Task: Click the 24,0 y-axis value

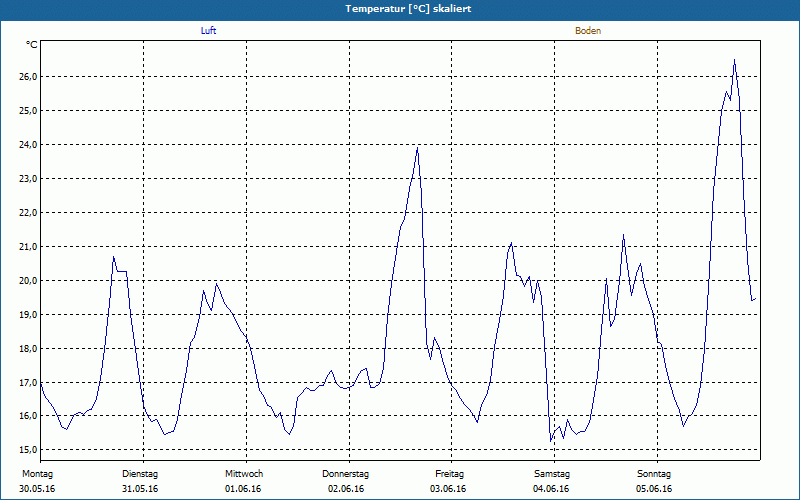Action: [28, 144]
